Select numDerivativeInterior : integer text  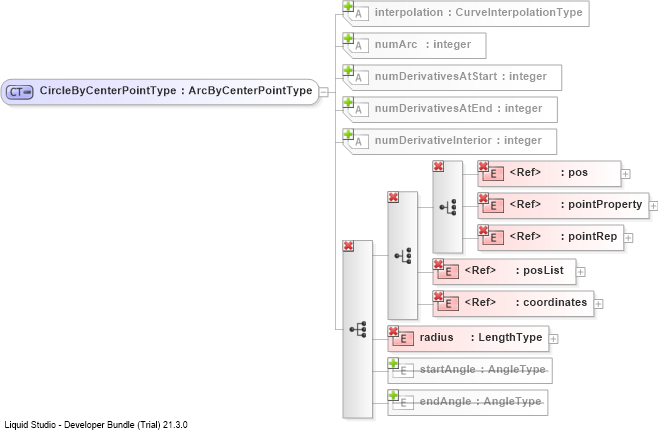tap(458, 141)
